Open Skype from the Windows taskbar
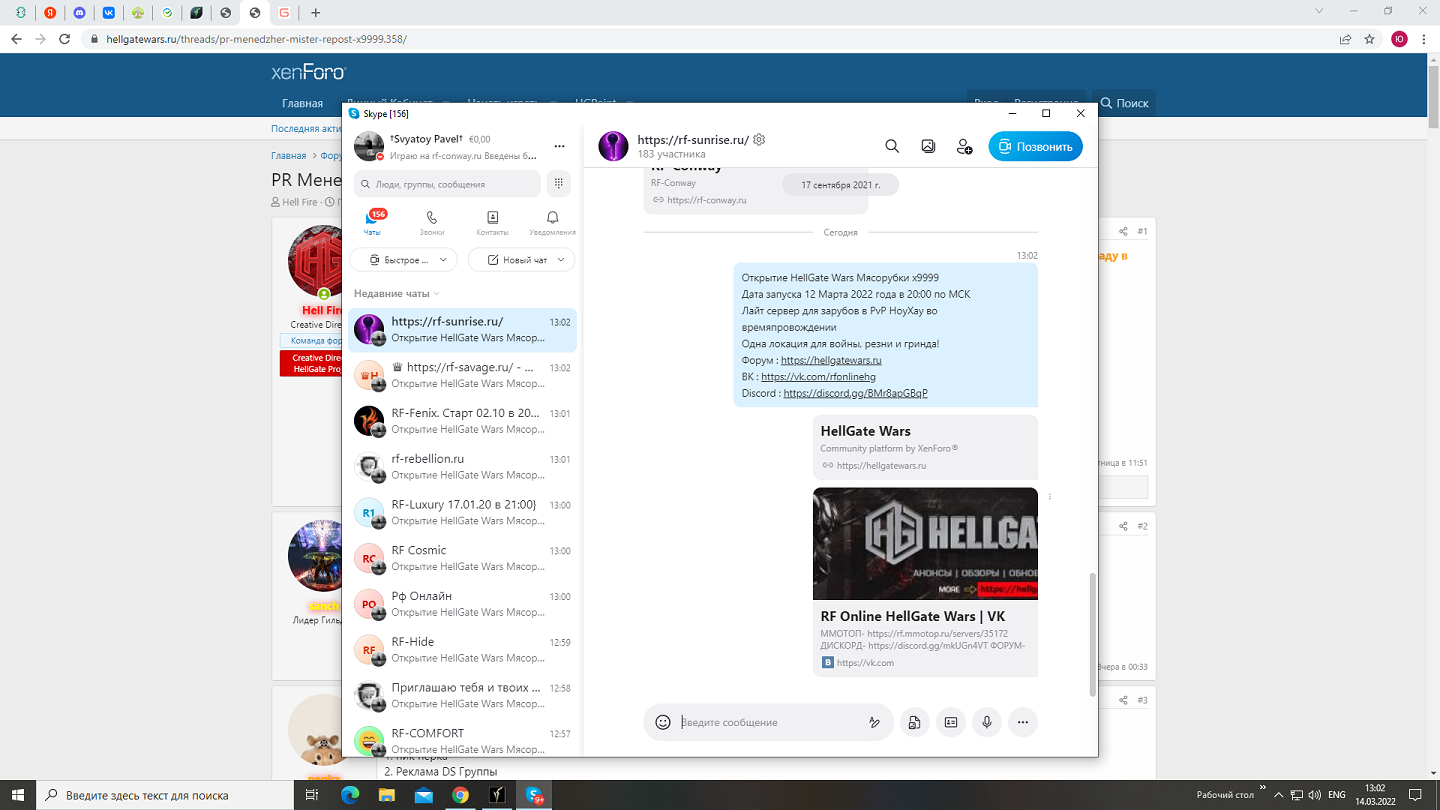 tap(534, 795)
